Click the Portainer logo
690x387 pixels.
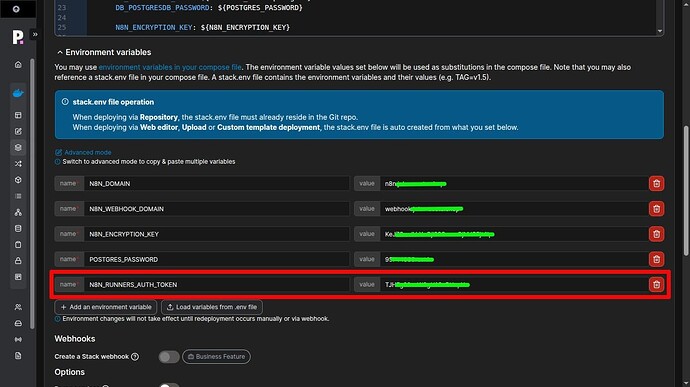pos(18,37)
